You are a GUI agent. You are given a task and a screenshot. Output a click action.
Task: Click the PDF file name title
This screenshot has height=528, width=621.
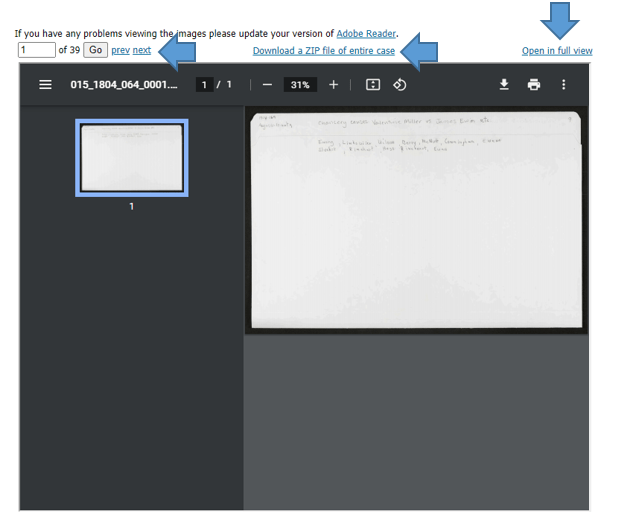pyautogui.click(x=123, y=85)
